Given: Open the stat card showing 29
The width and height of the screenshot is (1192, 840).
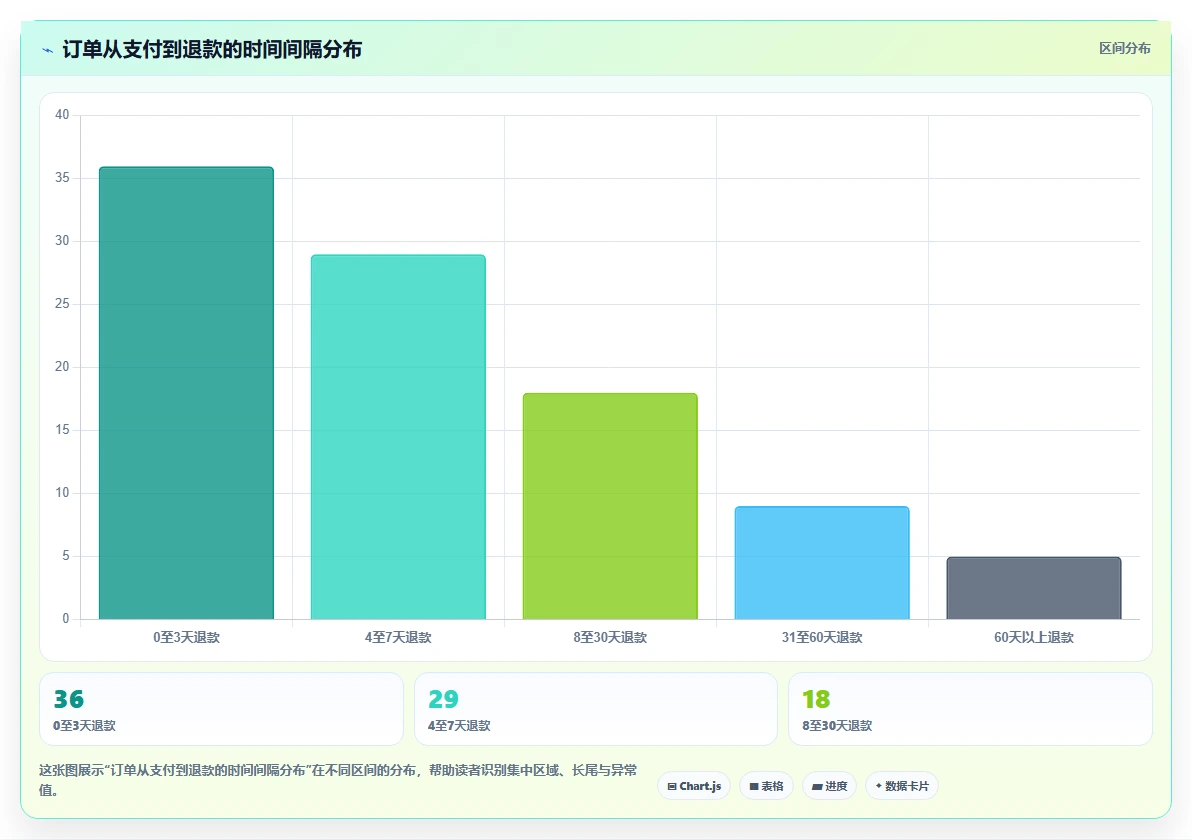Looking at the screenshot, I should 596,708.
